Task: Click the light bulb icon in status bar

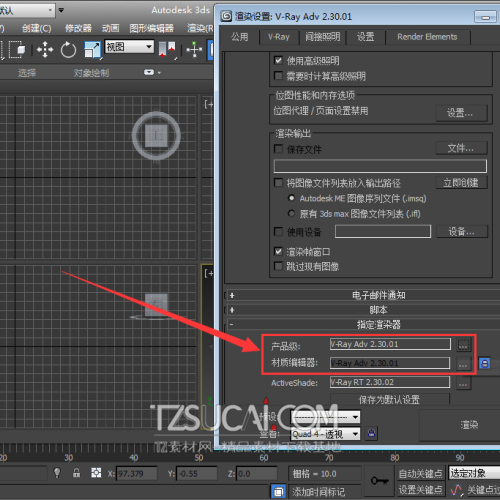Action: pos(57,472)
